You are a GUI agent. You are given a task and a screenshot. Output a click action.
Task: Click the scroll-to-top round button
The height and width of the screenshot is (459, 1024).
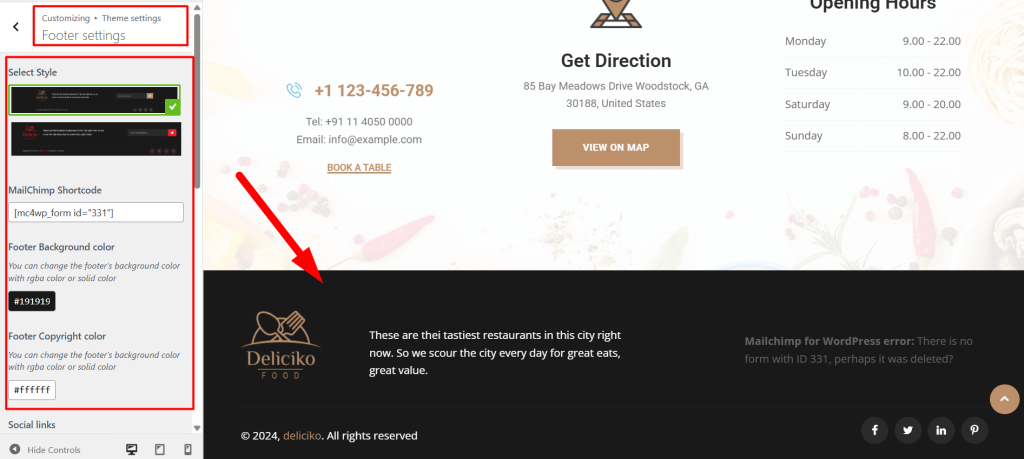[x=1004, y=399]
